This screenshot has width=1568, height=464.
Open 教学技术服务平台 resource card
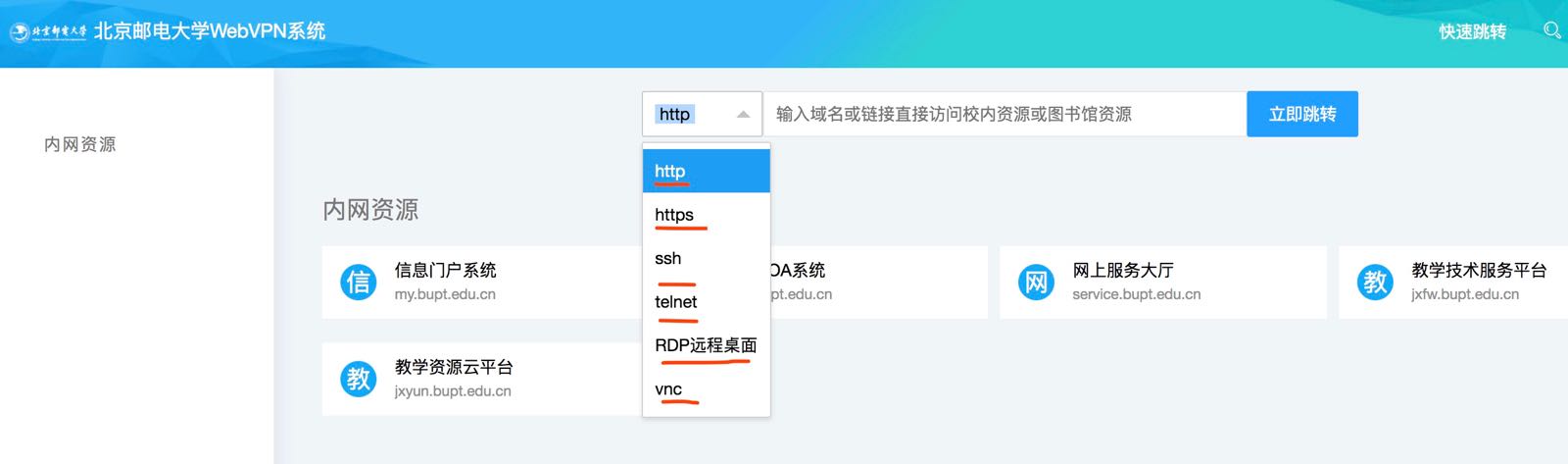point(1453,282)
